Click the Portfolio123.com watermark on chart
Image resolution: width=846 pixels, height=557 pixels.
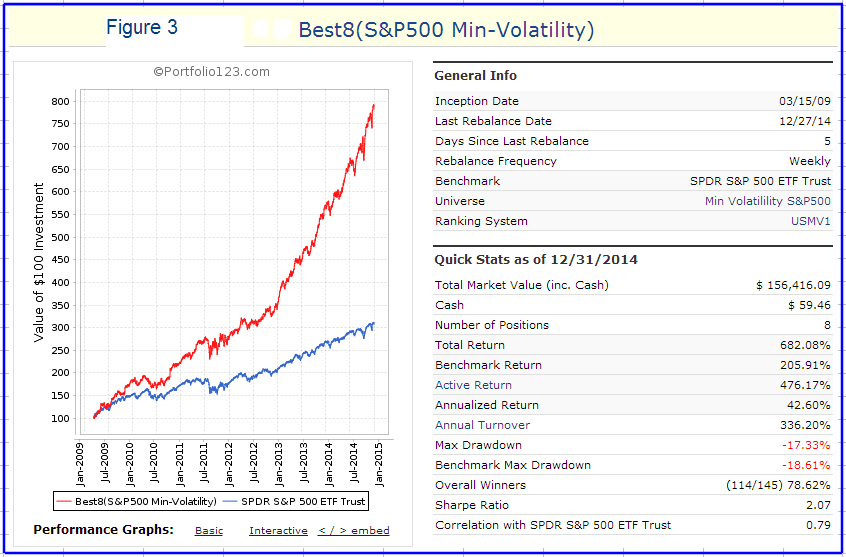coord(211,71)
